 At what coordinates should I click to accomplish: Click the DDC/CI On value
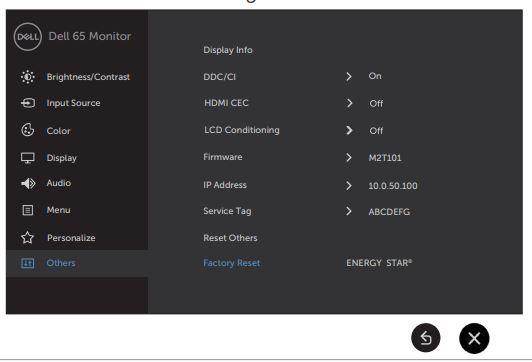point(375,76)
